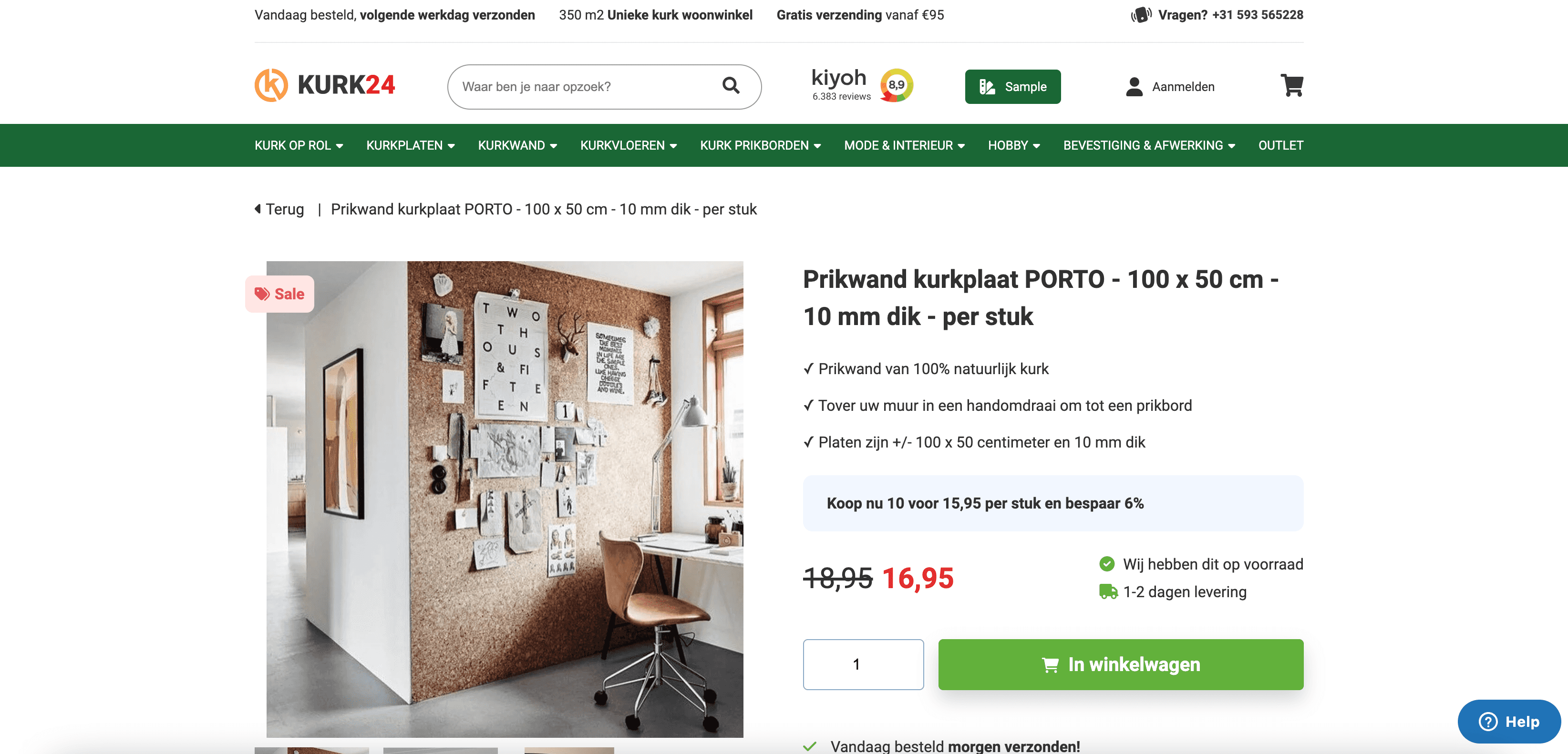Viewport: 1568px width, 754px height.
Task: Add product with In winkelwagen button
Action: pos(1121,664)
